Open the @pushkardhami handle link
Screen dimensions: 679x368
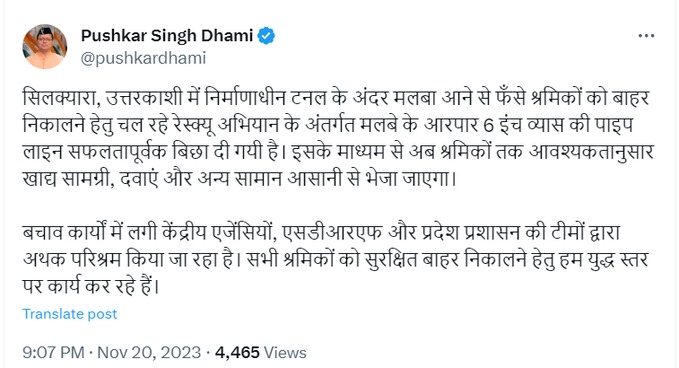tap(143, 58)
